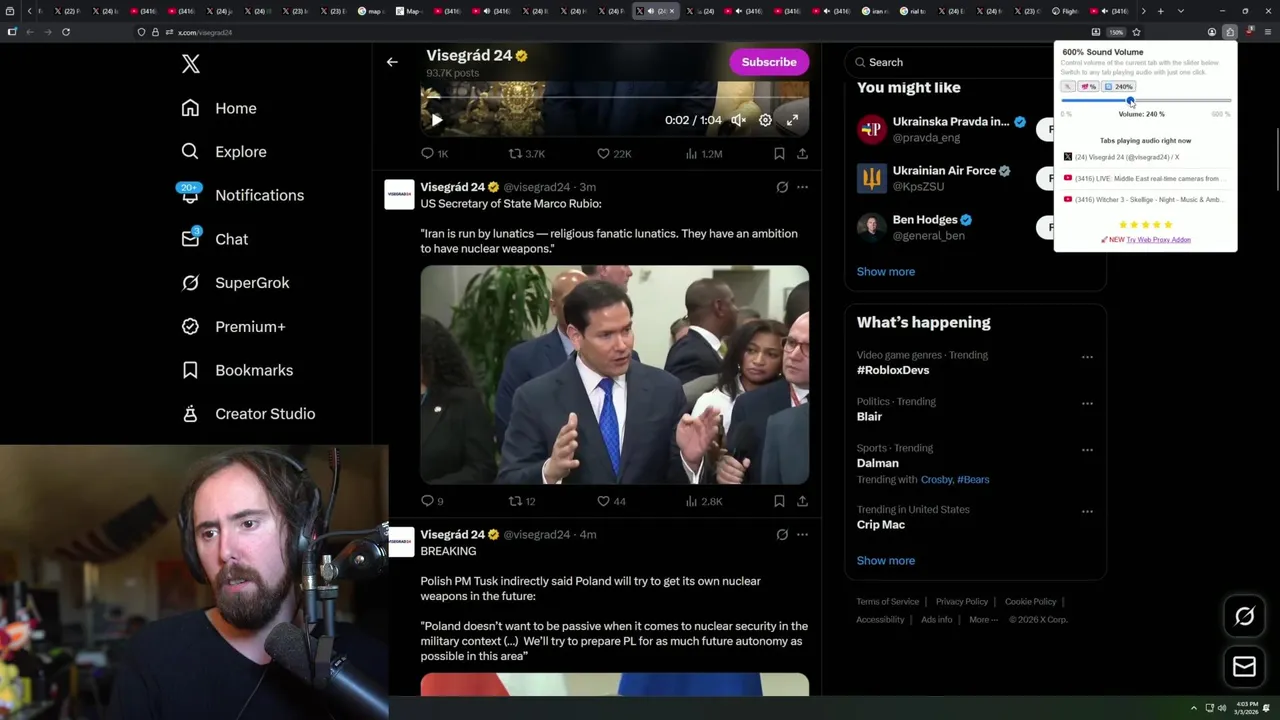Open Grok action on Tusk BREAKING post

point(782,535)
